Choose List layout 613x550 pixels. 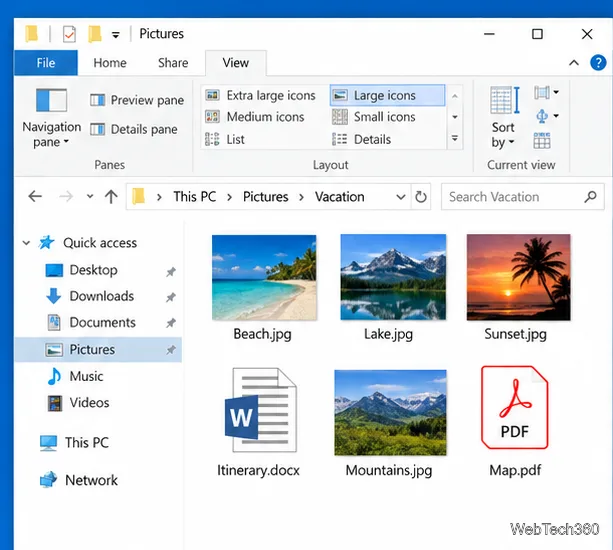(225, 139)
